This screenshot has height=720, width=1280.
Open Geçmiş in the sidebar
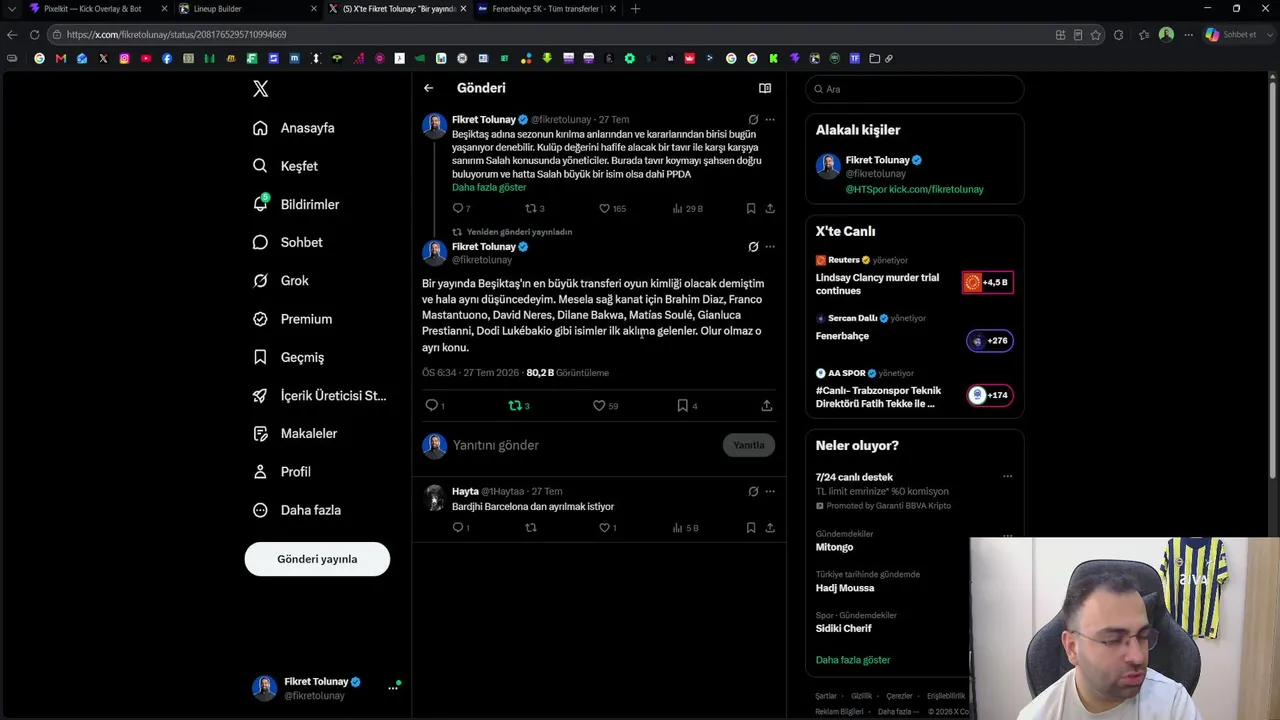point(288,357)
